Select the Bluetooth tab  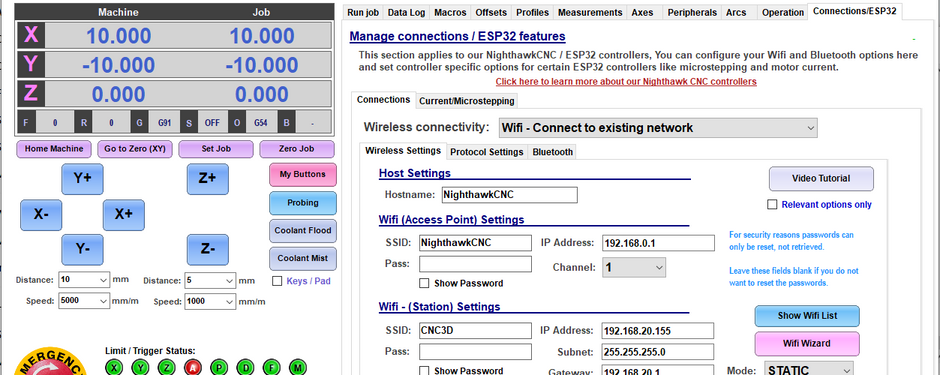553,152
